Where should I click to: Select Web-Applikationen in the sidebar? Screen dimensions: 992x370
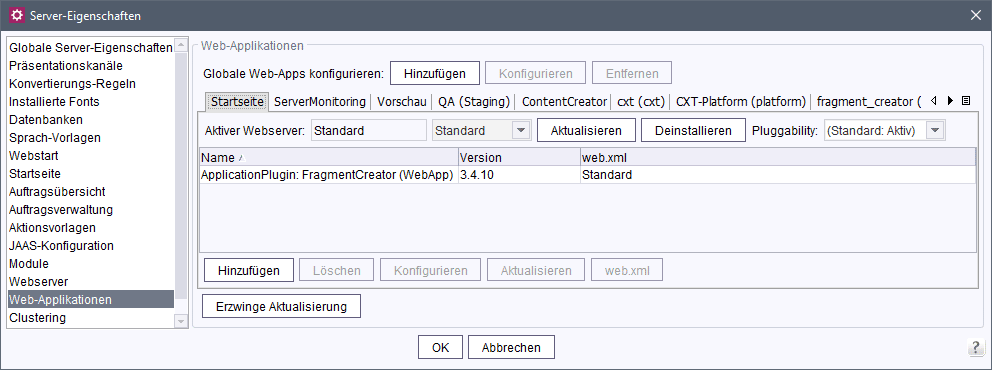90,300
